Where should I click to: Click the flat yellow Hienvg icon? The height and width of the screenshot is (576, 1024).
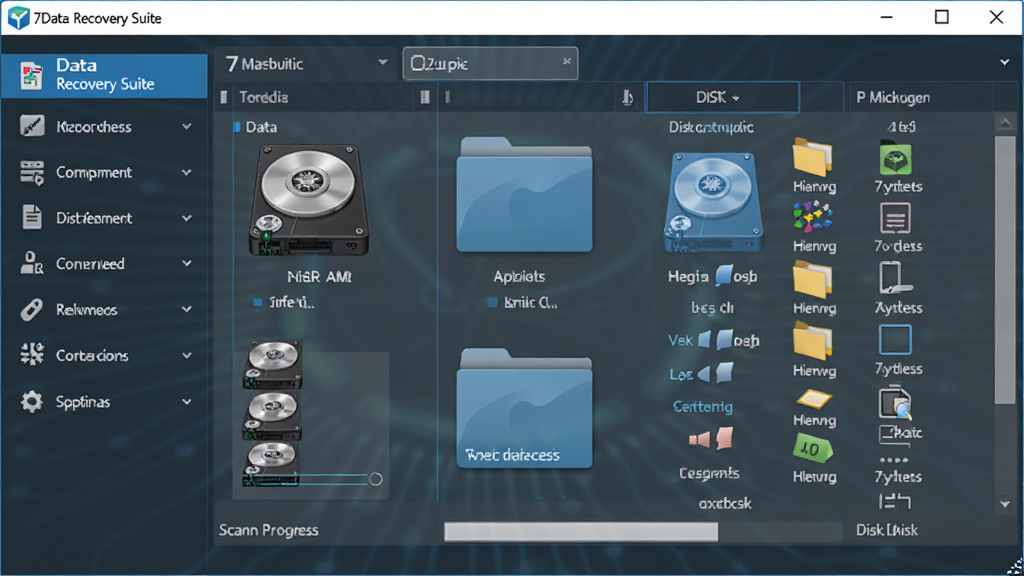(814, 398)
